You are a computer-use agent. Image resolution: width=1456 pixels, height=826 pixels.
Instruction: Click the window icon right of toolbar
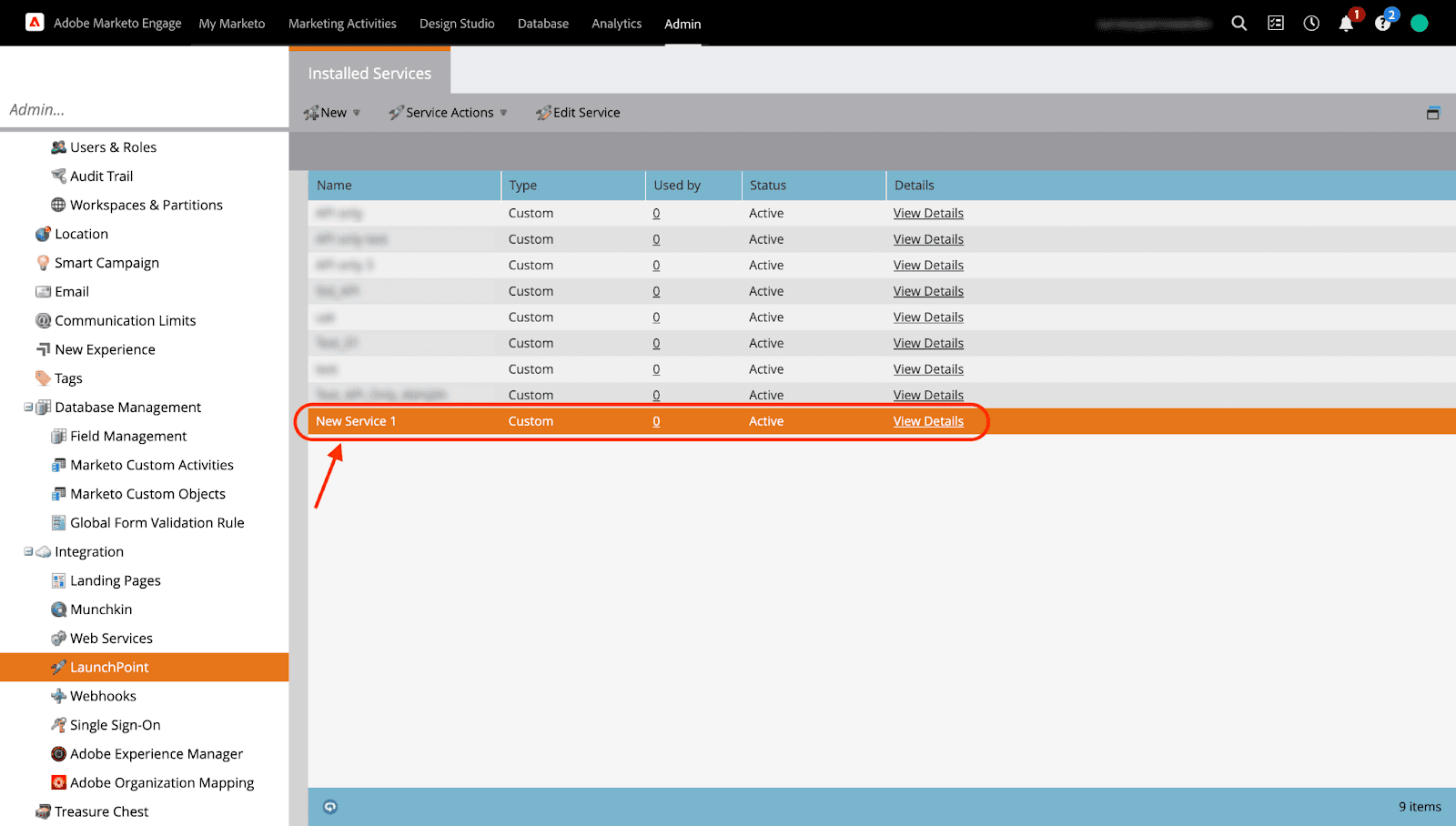pyautogui.click(x=1432, y=113)
